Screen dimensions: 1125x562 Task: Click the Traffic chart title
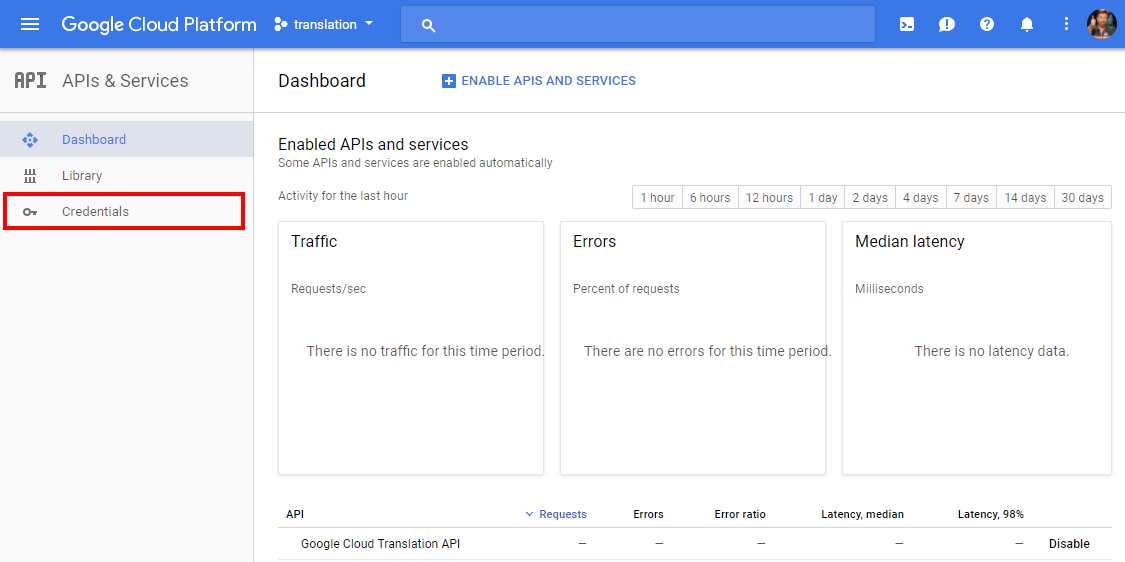tap(314, 242)
